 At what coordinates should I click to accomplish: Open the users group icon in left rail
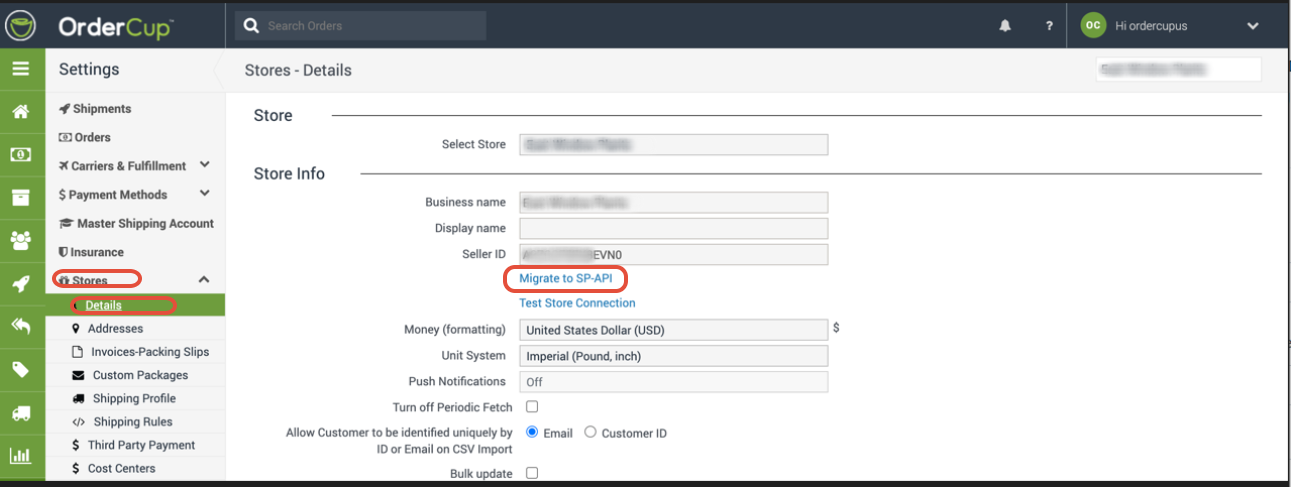tap(20, 240)
